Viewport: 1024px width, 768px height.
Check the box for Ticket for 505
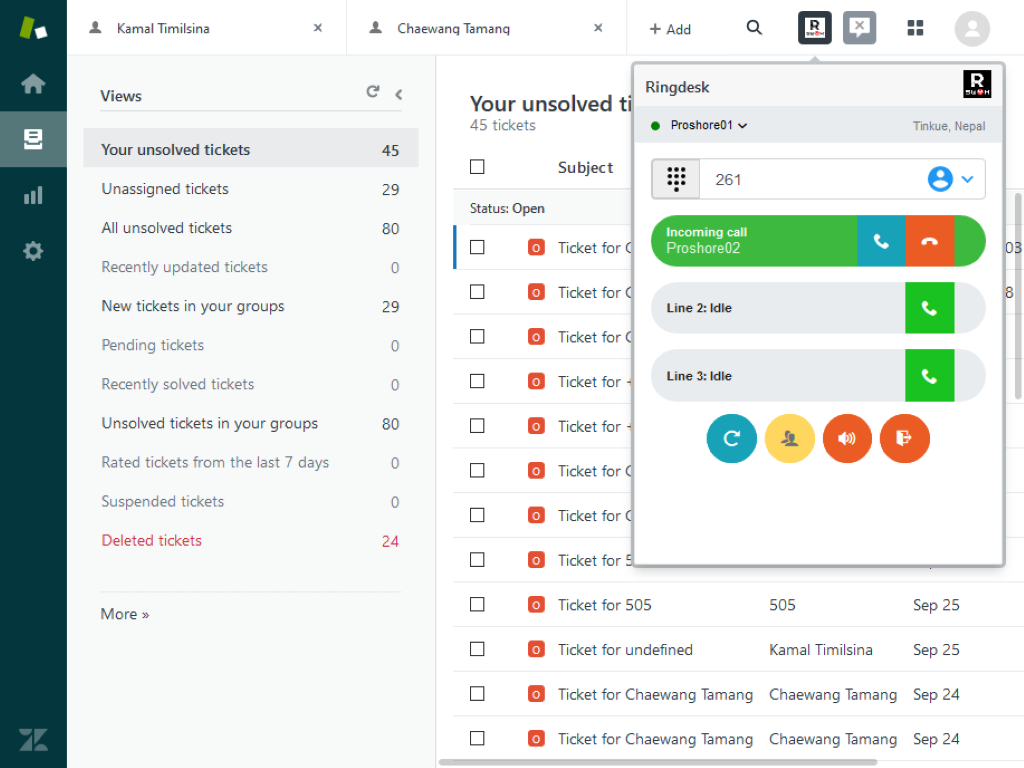[x=477, y=604]
